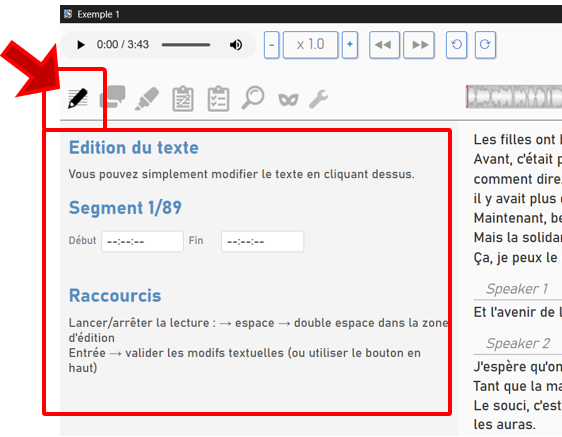This screenshot has height=437, width=562.
Task: Click the 'Edition du texte' heading
Action: click(x=134, y=148)
